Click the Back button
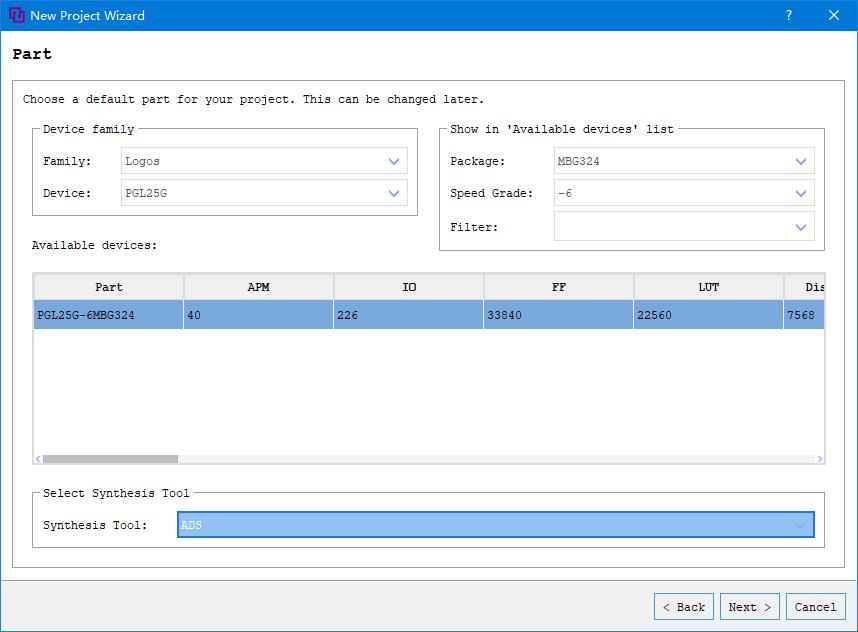Viewport: 858px width, 632px height. click(684, 607)
